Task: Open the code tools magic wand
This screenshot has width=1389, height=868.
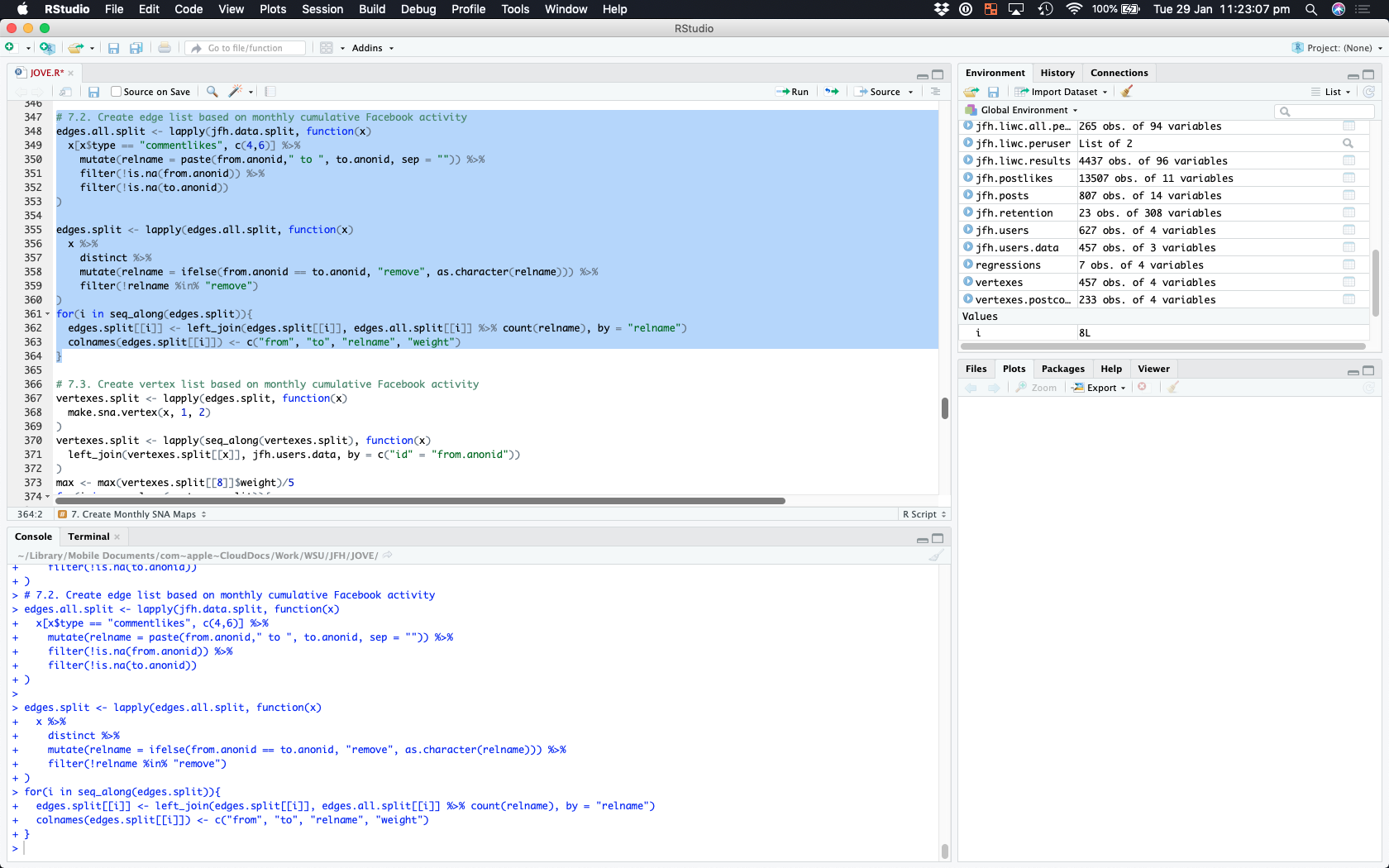Action: click(236, 92)
